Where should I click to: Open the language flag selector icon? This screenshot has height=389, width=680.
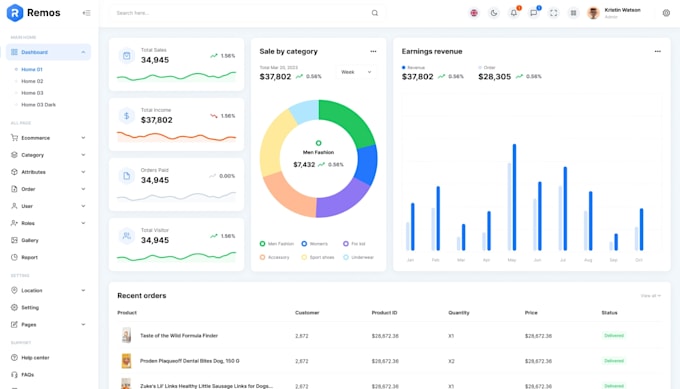coord(474,13)
